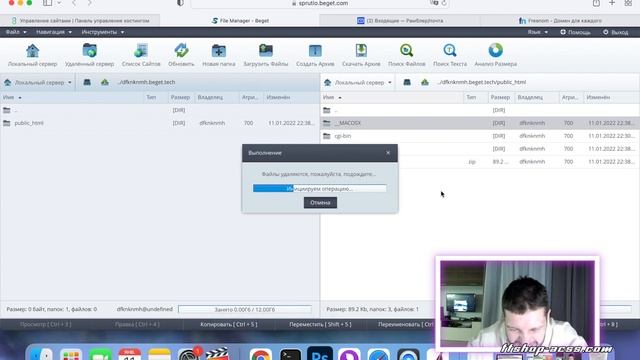Image resolution: width=640 pixels, height=360 pixels.
Task: Refresh with the Обновить icon
Action: (181, 55)
